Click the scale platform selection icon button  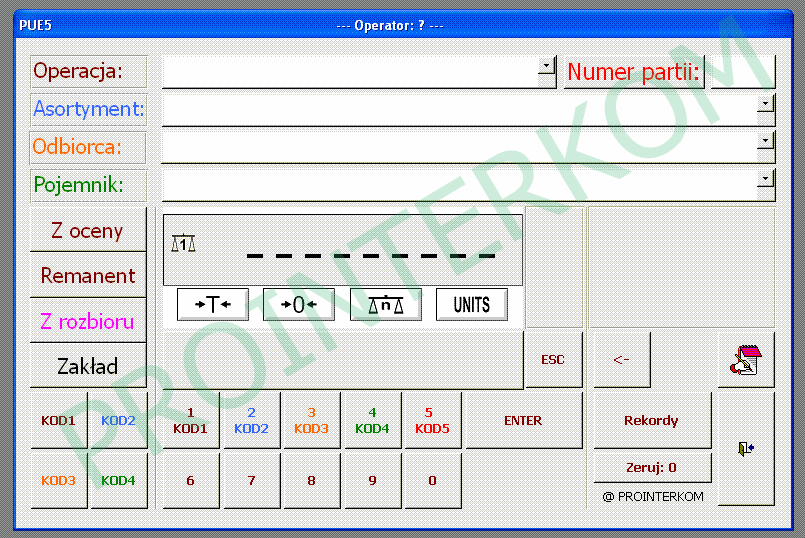point(385,305)
